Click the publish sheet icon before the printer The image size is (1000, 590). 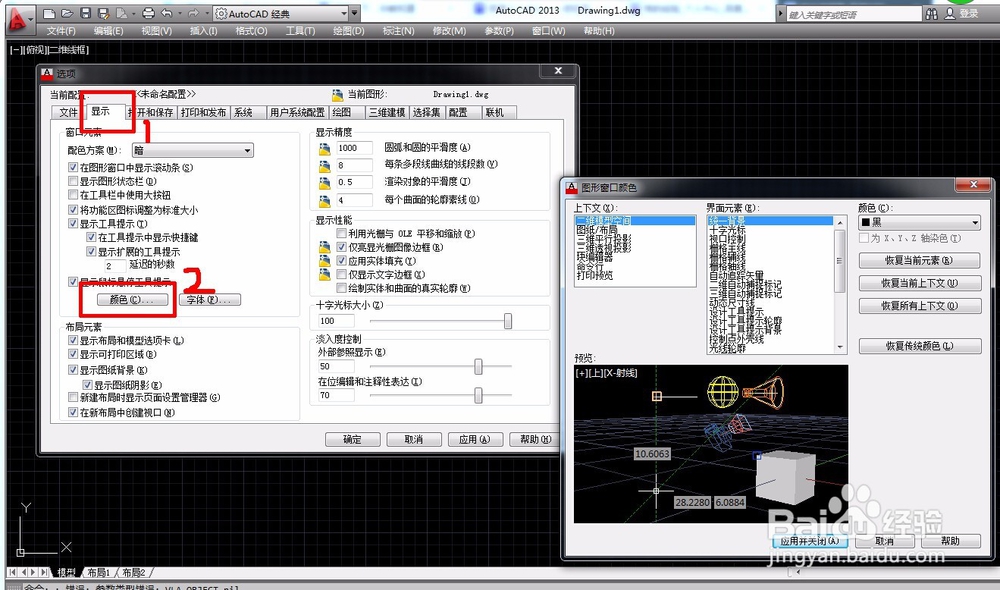coord(121,13)
